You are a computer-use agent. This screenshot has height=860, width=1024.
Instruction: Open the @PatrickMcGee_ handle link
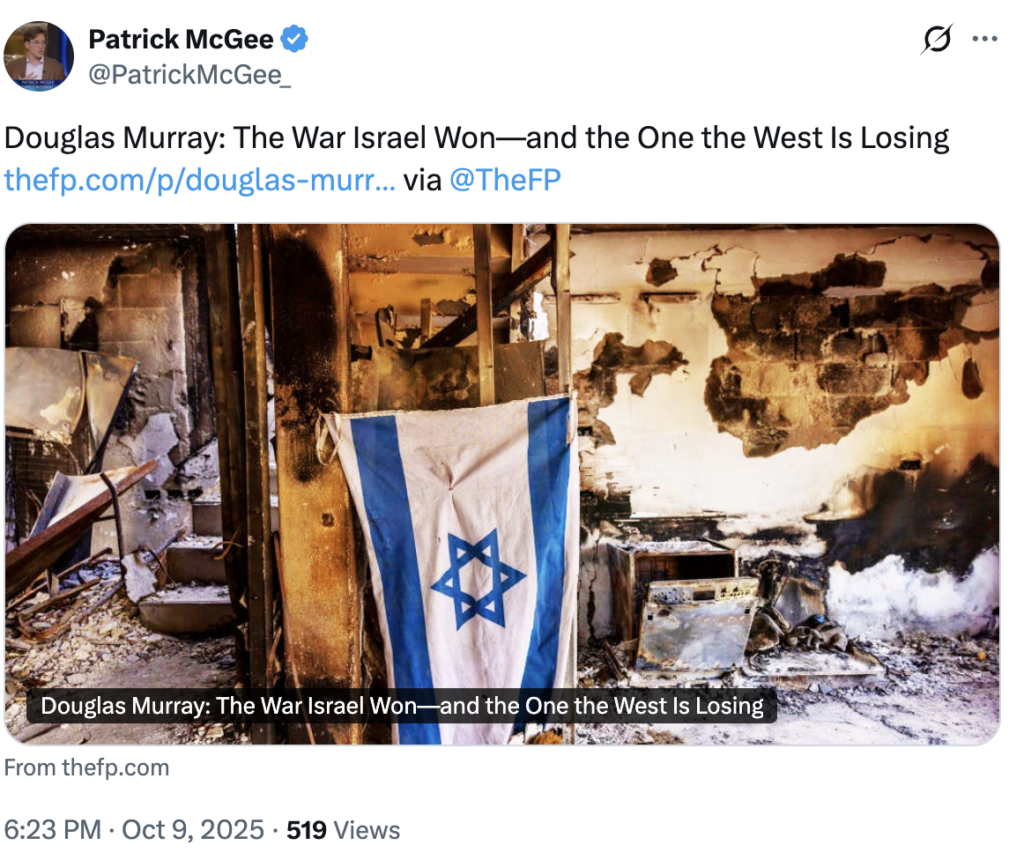pyautogui.click(x=190, y=75)
